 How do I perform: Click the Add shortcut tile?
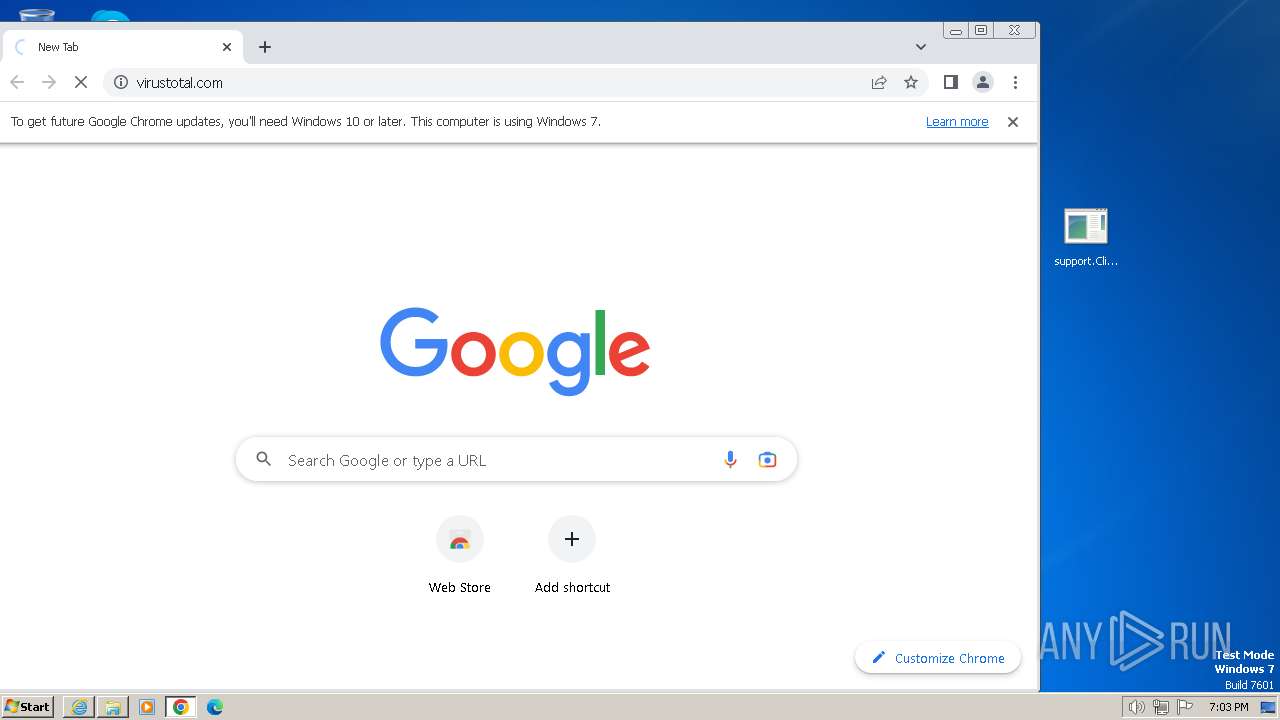pyautogui.click(x=572, y=555)
